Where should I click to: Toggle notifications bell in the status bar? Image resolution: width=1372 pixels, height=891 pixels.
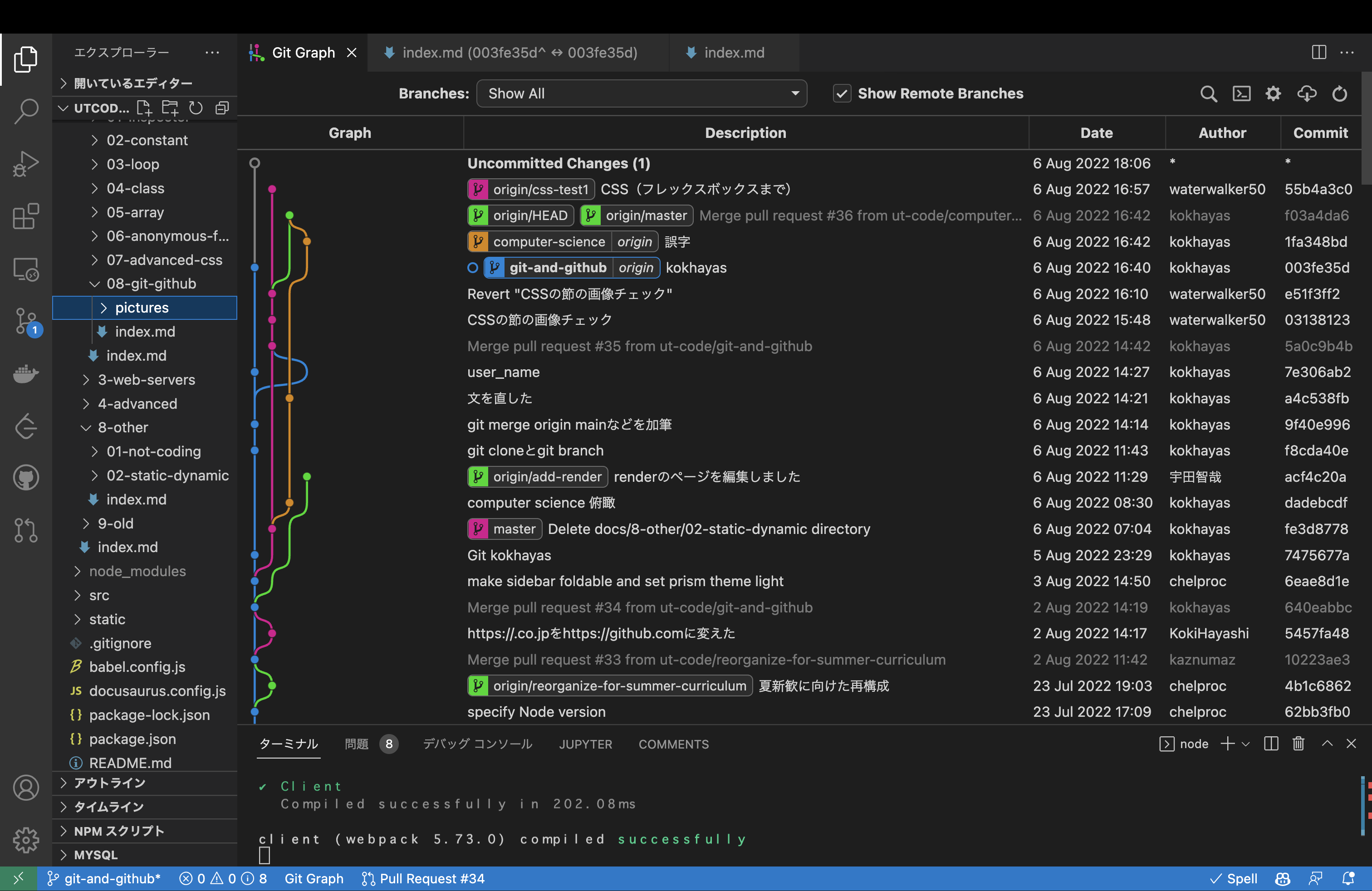1349,878
